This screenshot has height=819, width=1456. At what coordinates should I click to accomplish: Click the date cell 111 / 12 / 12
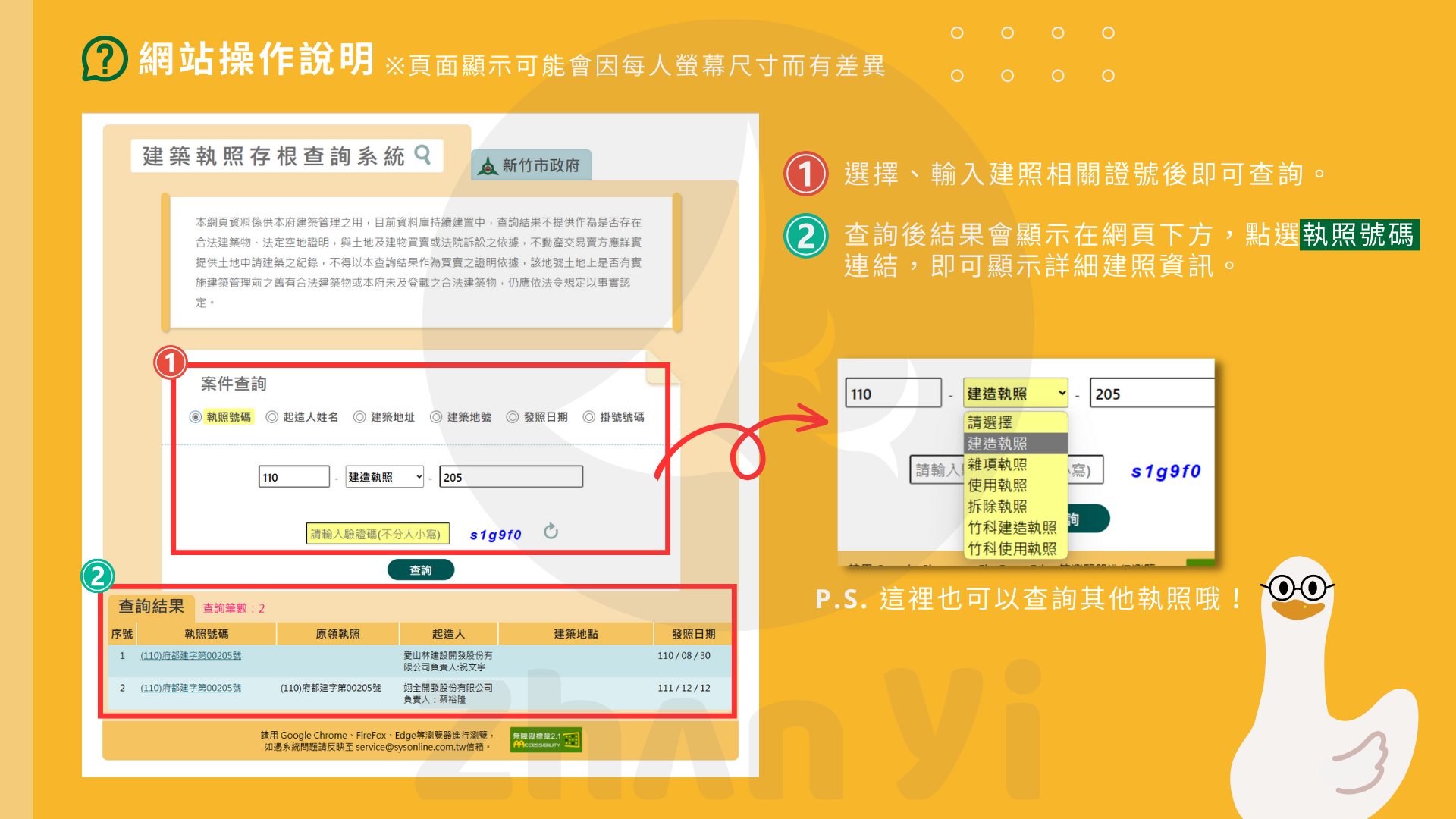(684, 689)
